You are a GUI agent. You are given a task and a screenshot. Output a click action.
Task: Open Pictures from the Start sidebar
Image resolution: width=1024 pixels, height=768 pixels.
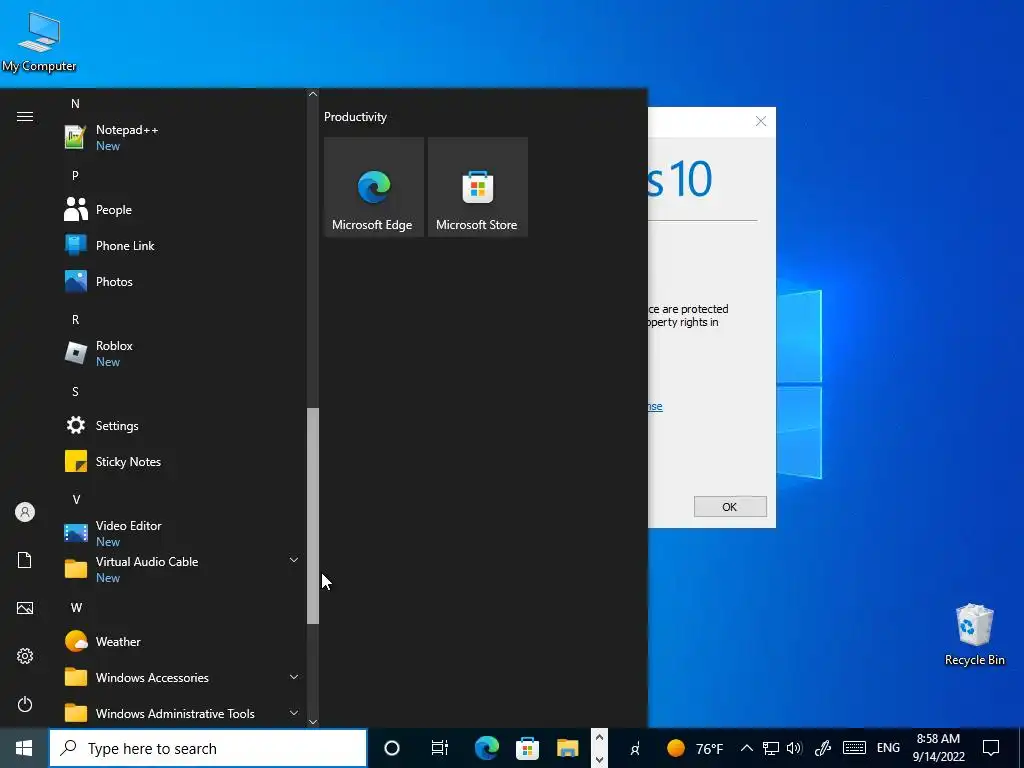[x=25, y=608]
